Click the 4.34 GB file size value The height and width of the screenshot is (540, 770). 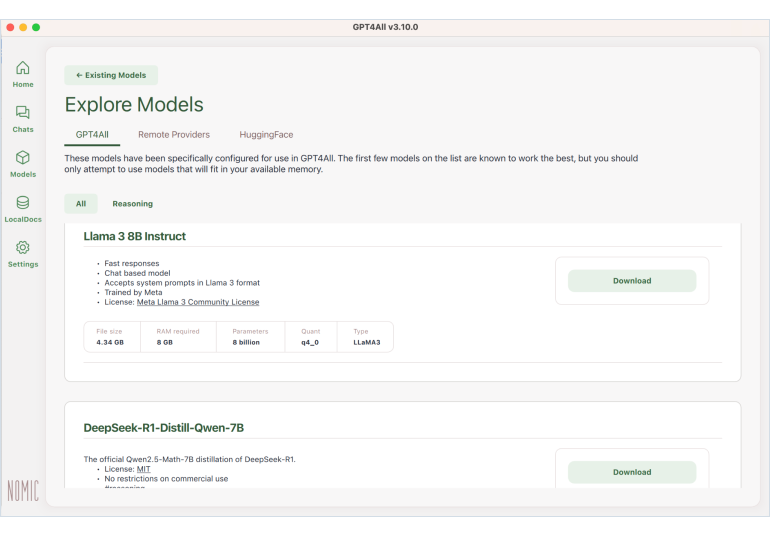pyautogui.click(x=110, y=342)
